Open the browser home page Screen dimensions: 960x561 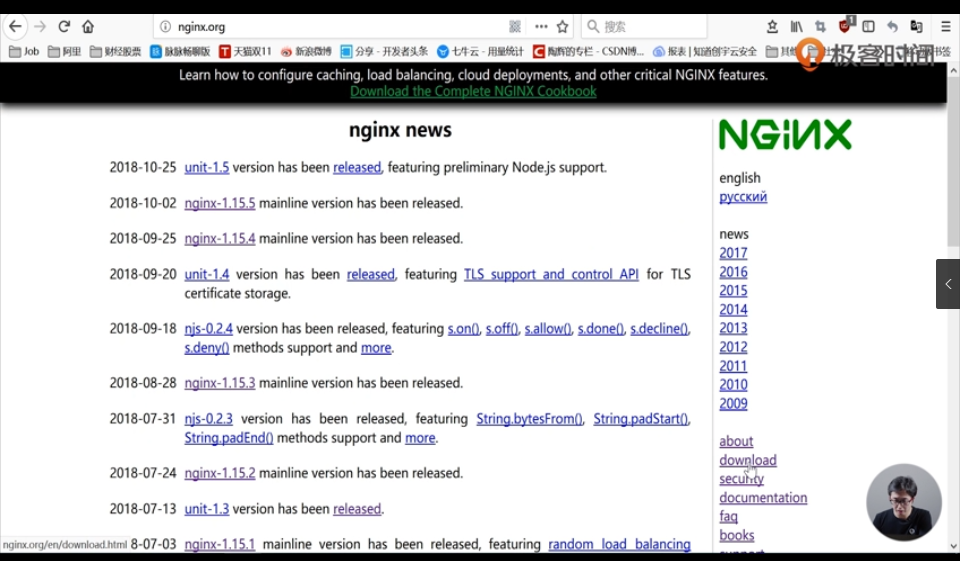coord(88,26)
